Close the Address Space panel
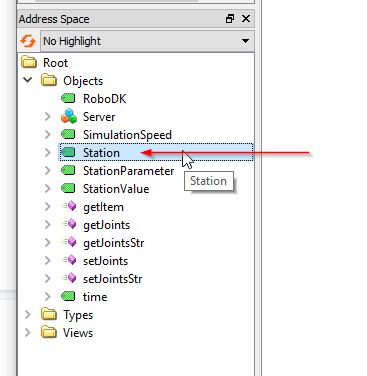The width and height of the screenshot is (367, 376). pyautogui.click(x=246, y=19)
